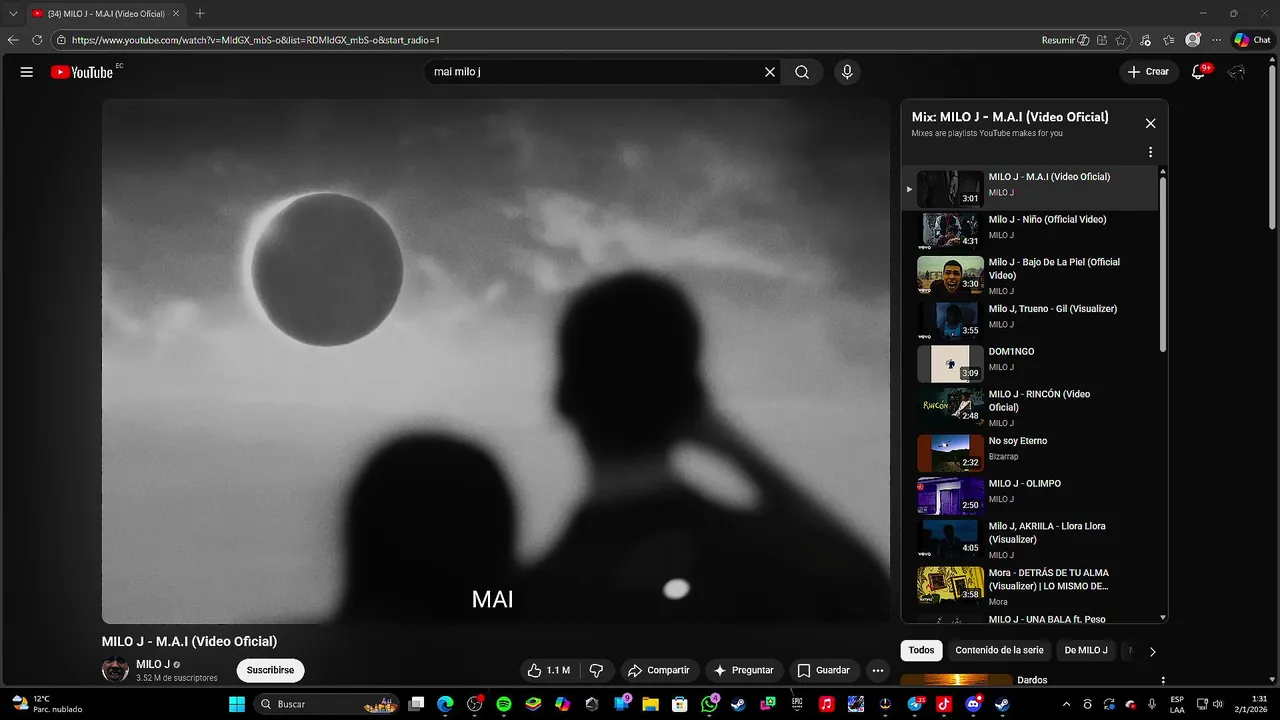
Task: Open Discord from the taskbar
Action: [973, 704]
